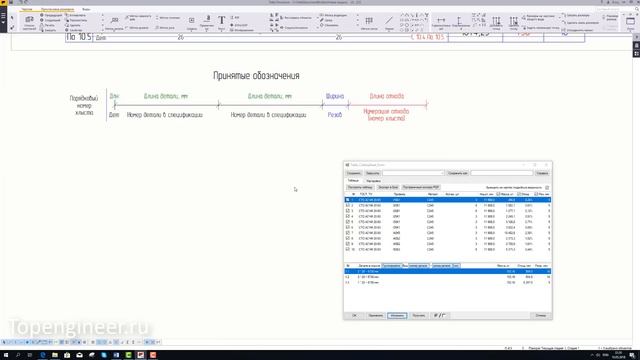Open the notification center in the system tray
The height and width of the screenshot is (360, 640).
pyautogui.click(x=632, y=355)
